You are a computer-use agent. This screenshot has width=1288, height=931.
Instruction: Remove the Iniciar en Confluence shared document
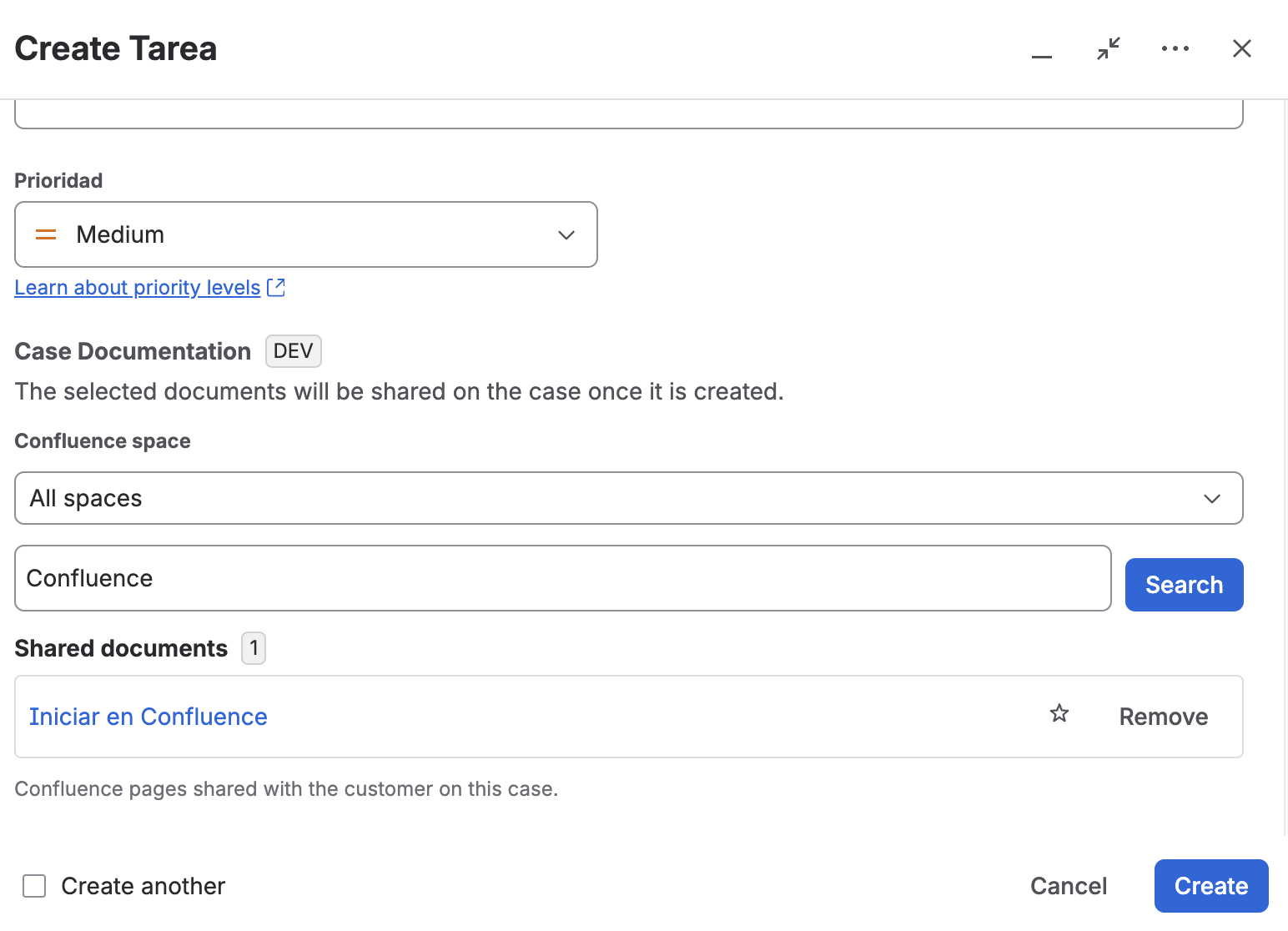click(1164, 717)
